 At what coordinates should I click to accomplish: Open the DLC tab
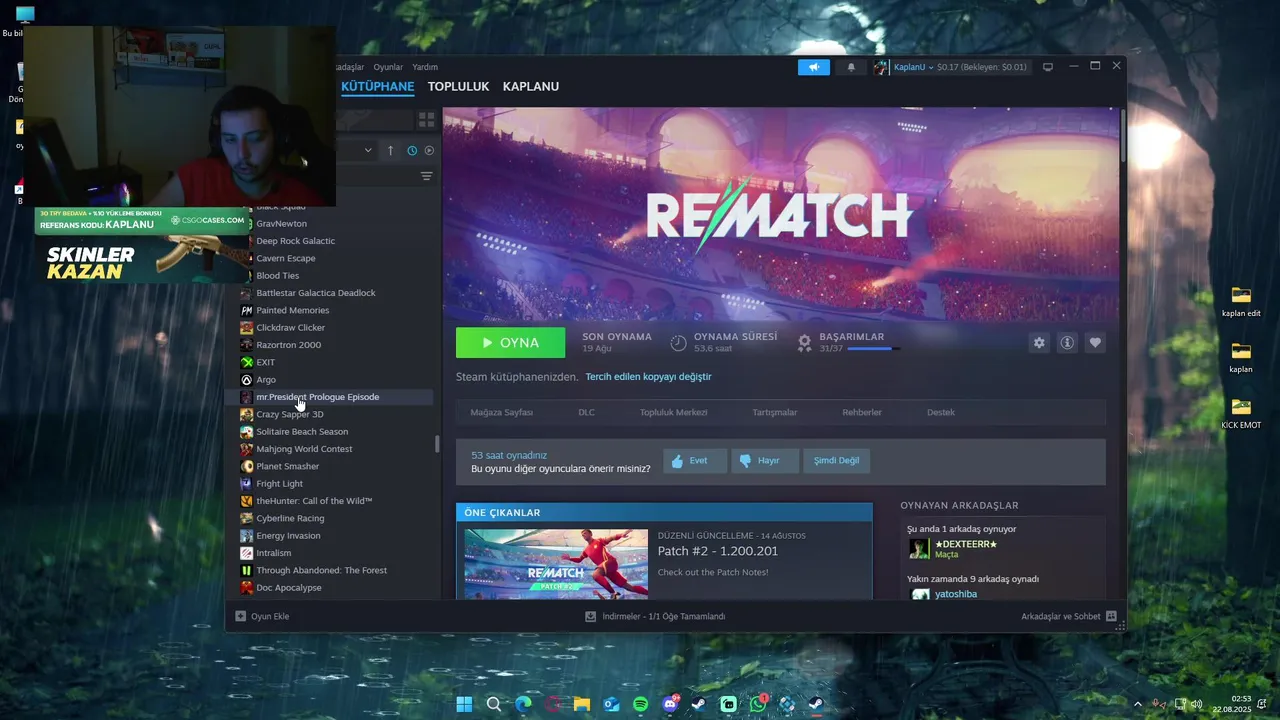586,412
